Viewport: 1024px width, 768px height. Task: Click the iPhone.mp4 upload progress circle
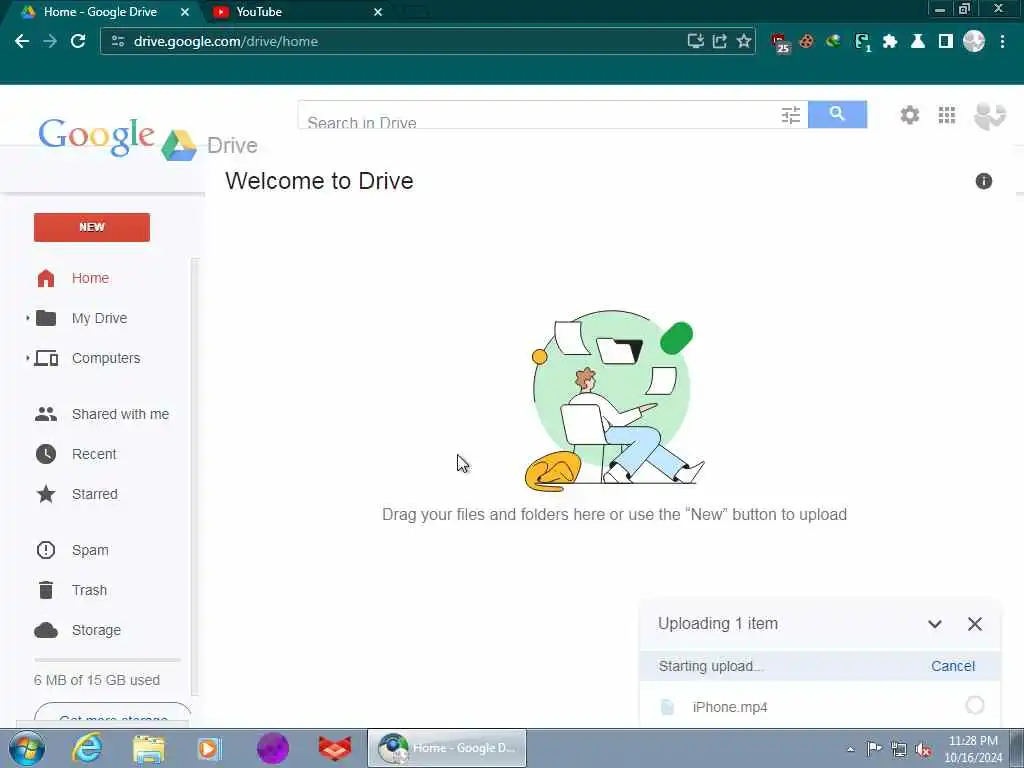974,705
